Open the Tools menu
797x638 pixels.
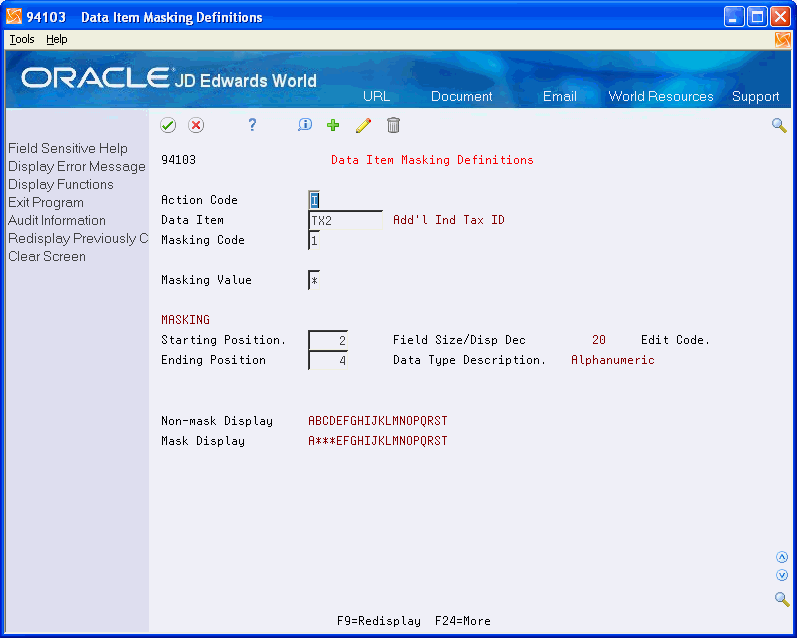click(22, 40)
